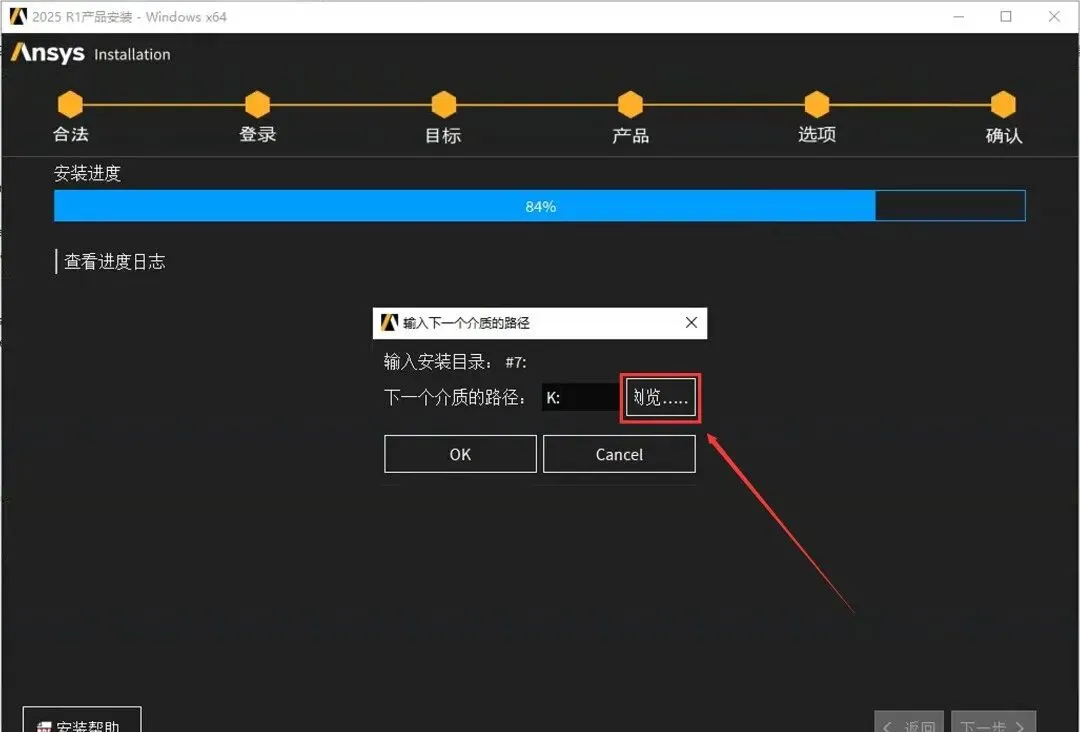
Task: Click the 输入安装目录: #7: text
Action: point(455,362)
